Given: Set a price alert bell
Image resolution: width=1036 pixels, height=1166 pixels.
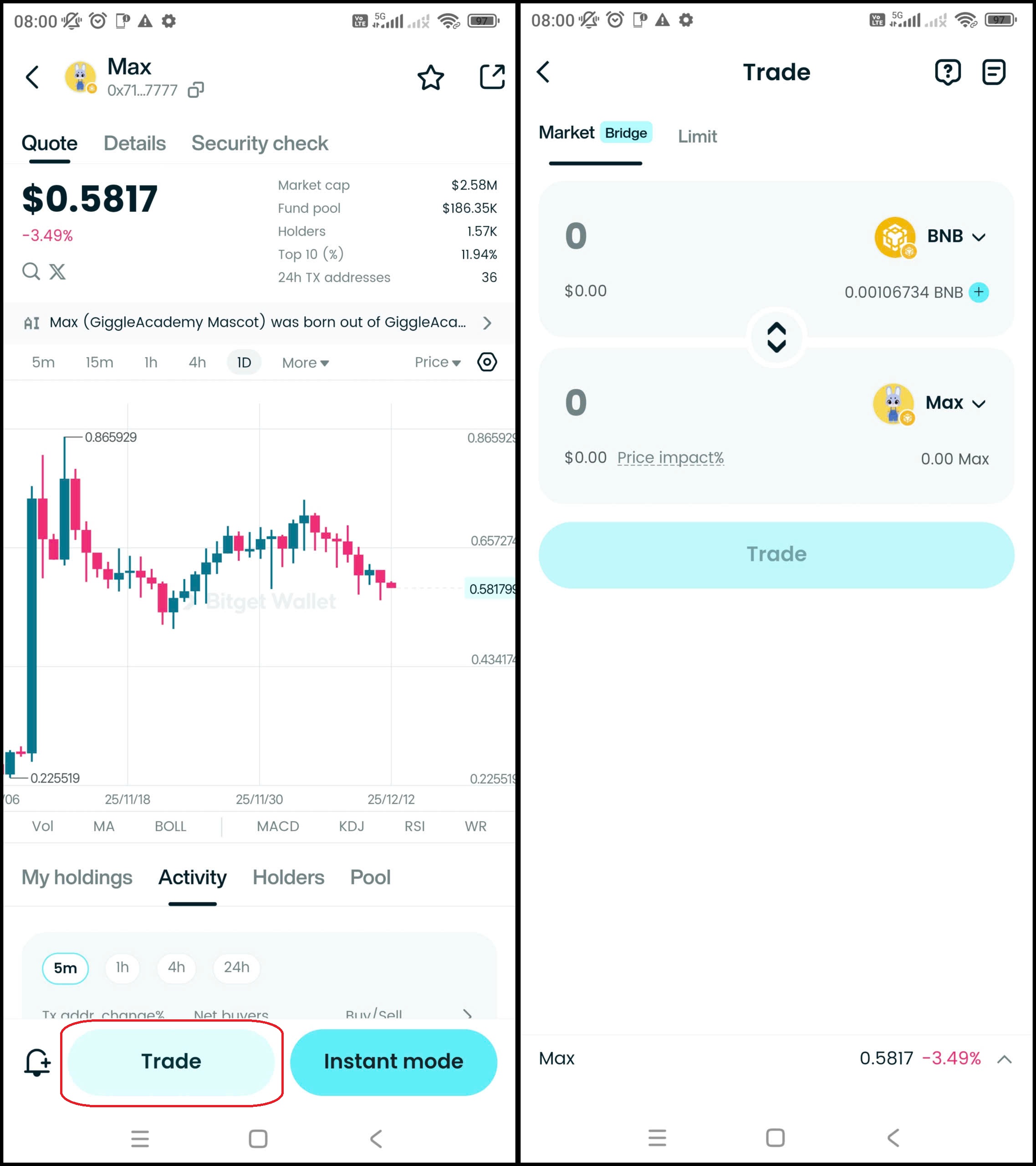Looking at the screenshot, I should click(x=37, y=1062).
